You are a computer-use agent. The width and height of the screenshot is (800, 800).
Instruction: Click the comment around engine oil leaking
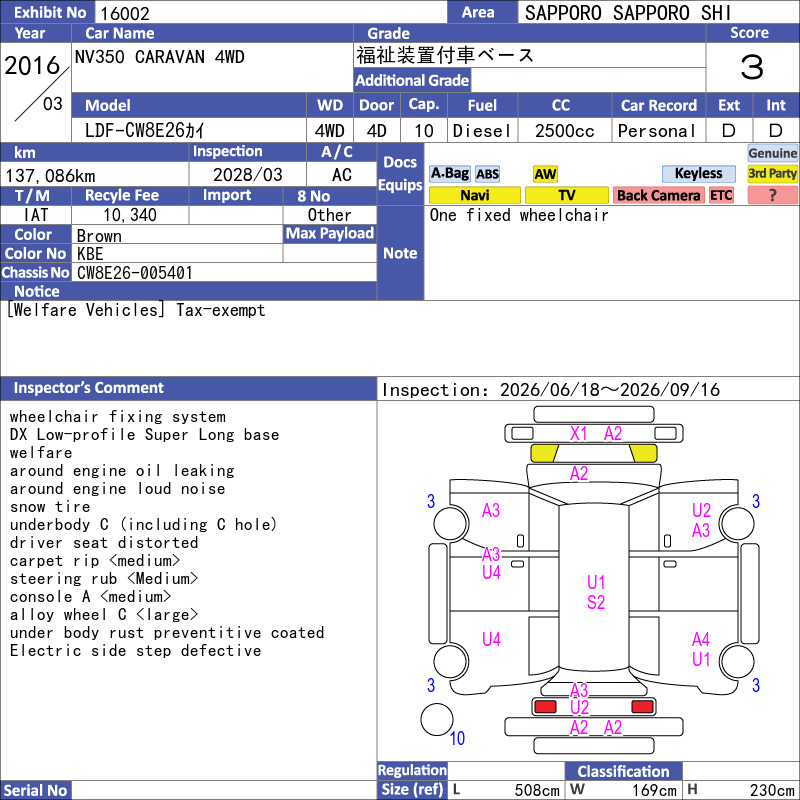point(122,470)
